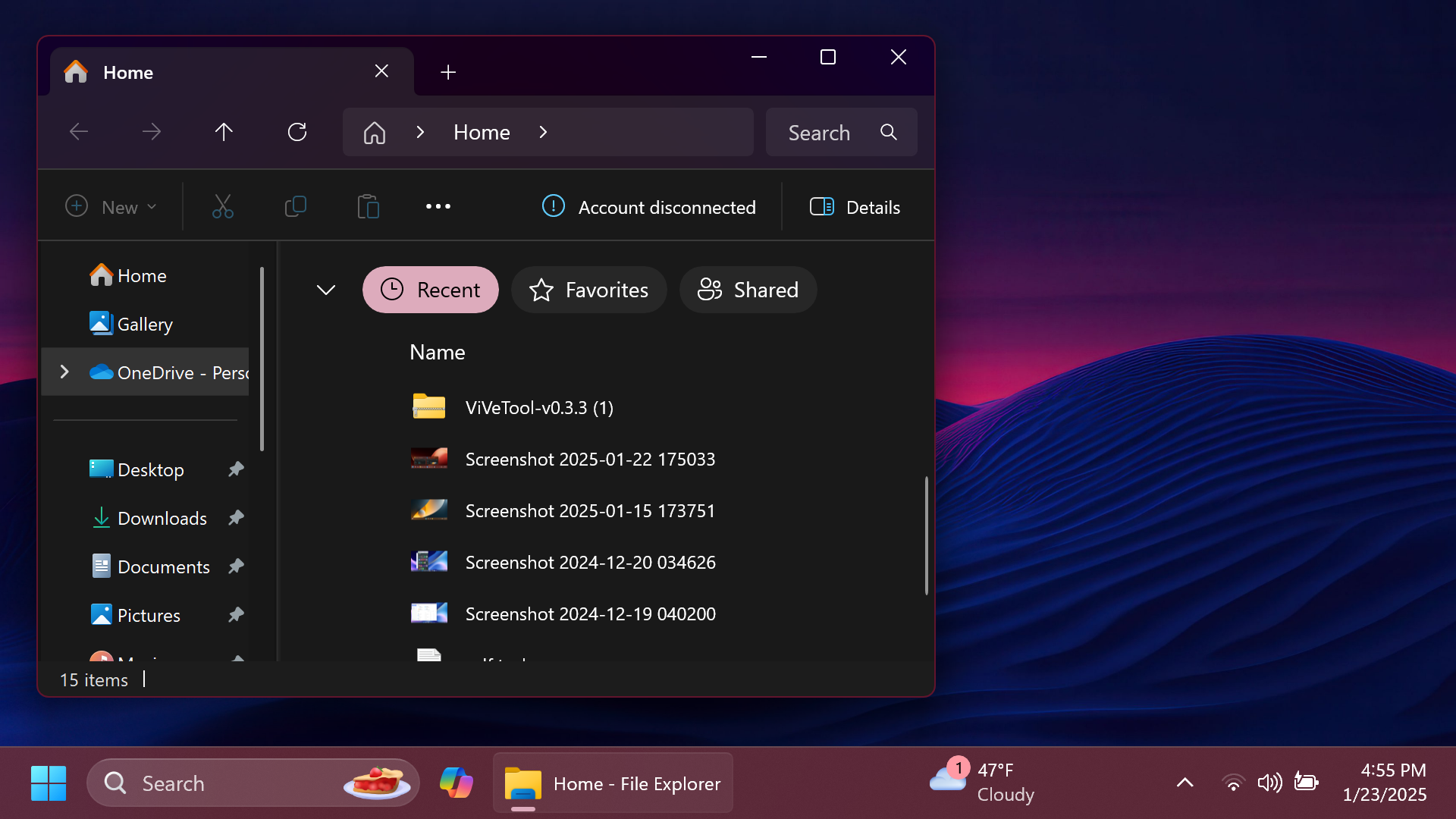Click the pin icon beside Pictures
This screenshot has height=819, width=1456.
[236, 615]
